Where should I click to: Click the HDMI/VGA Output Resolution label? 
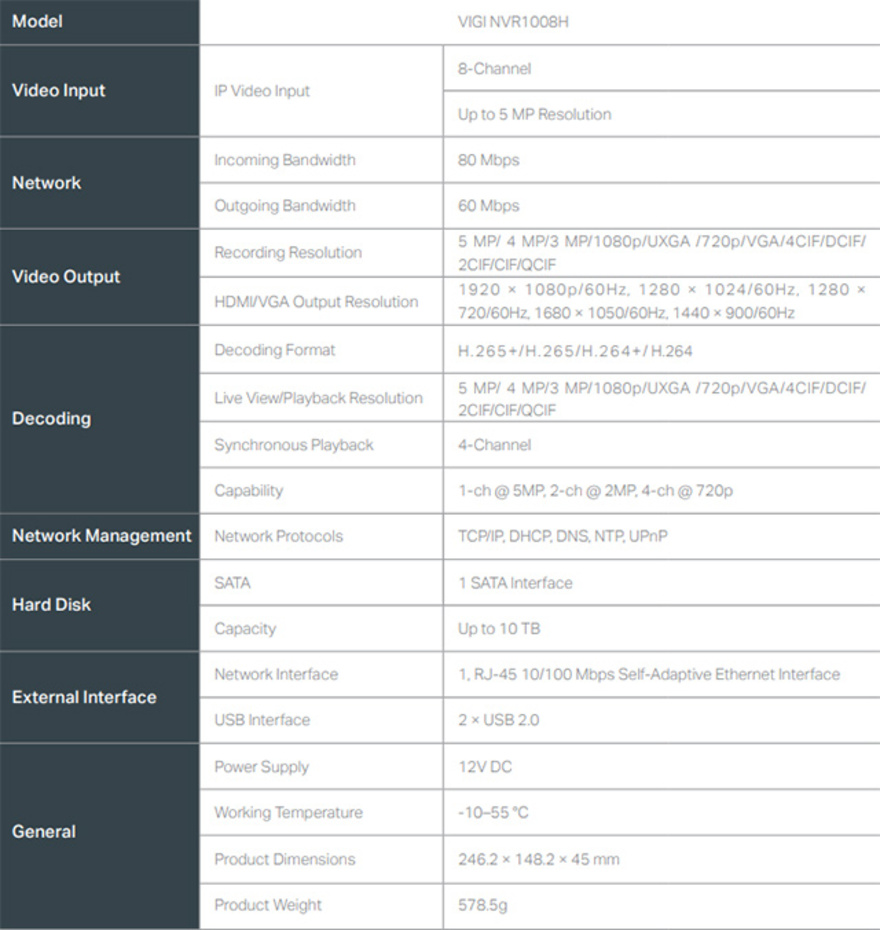316,302
